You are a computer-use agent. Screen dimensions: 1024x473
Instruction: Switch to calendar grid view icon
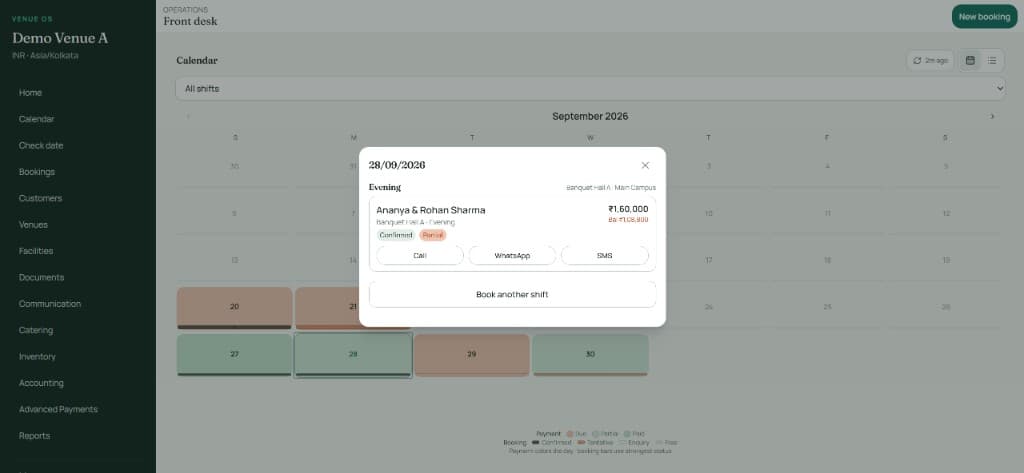(970, 61)
